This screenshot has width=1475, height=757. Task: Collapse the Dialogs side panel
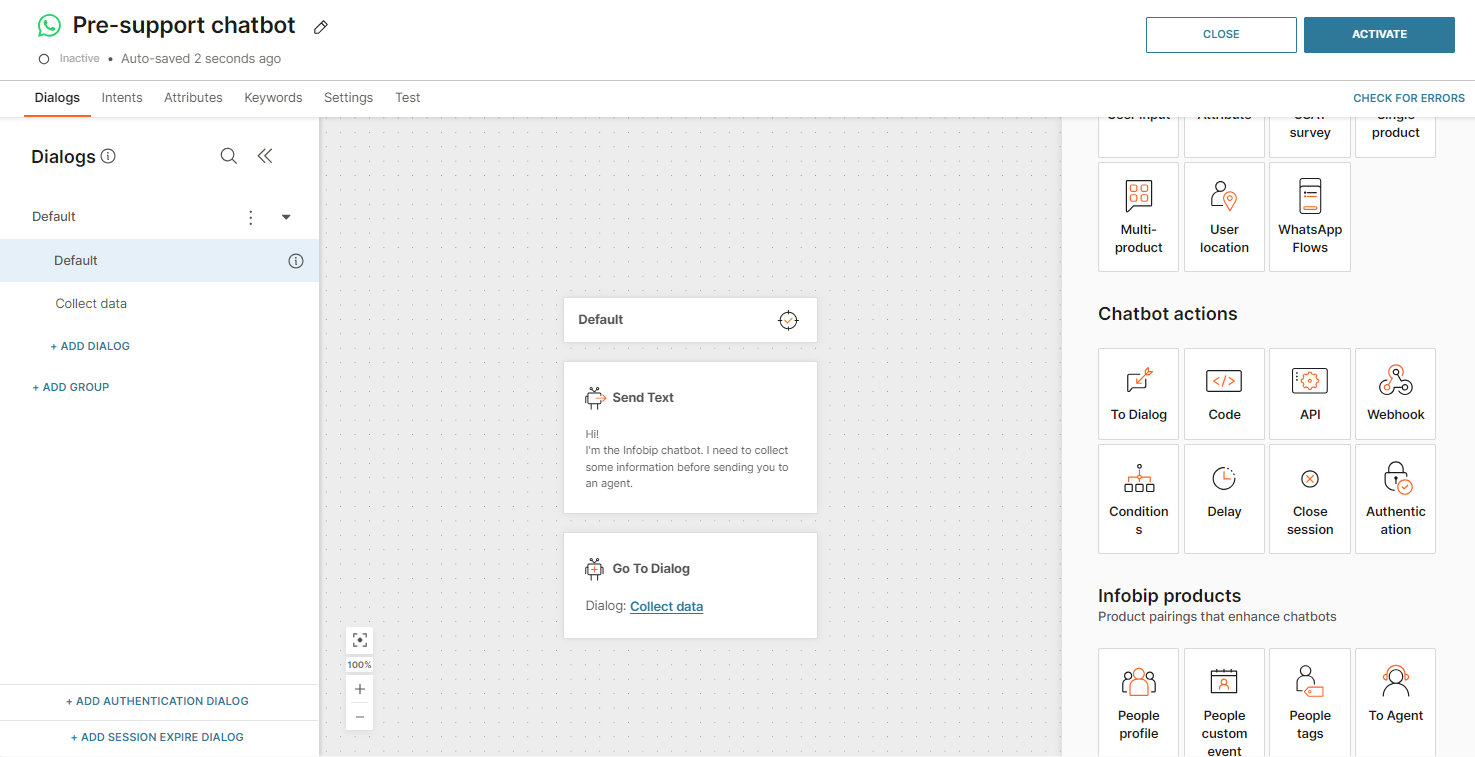coord(265,156)
